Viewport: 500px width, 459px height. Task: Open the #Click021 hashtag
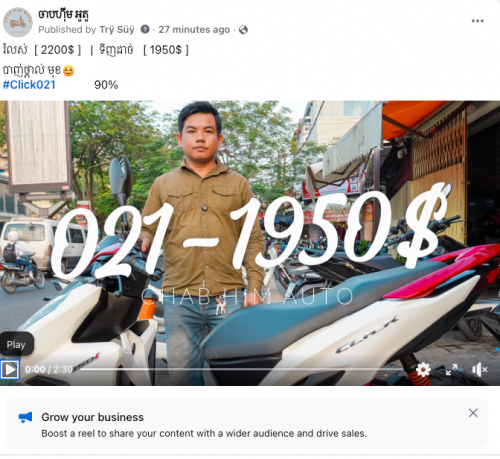29,85
